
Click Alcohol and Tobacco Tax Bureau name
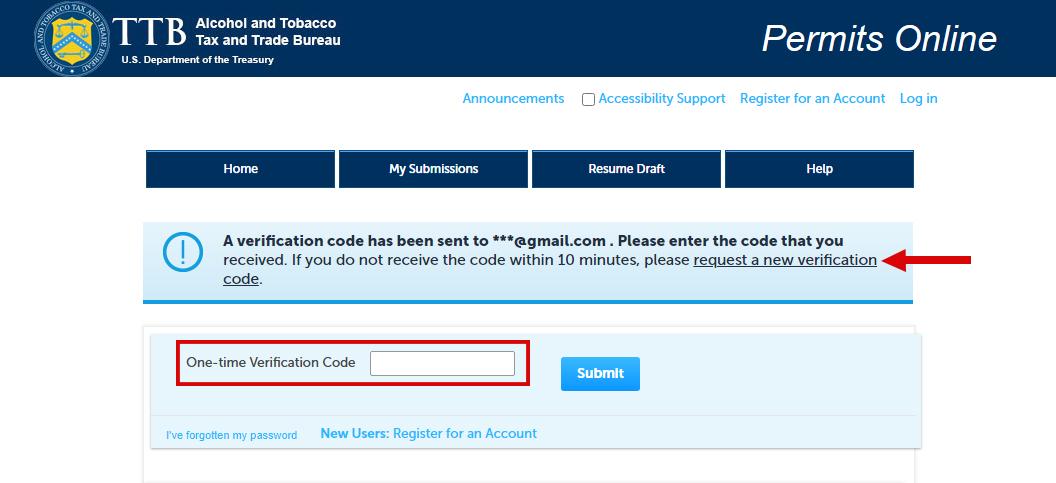click(x=267, y=32)
